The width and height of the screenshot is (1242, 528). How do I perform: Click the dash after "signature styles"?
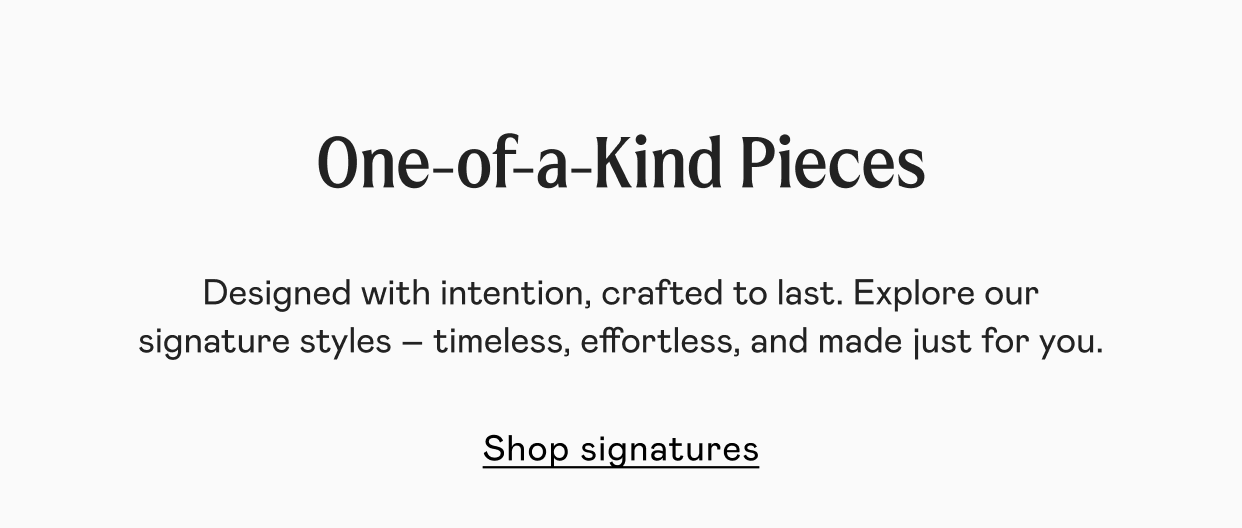(x=413, y=343)
